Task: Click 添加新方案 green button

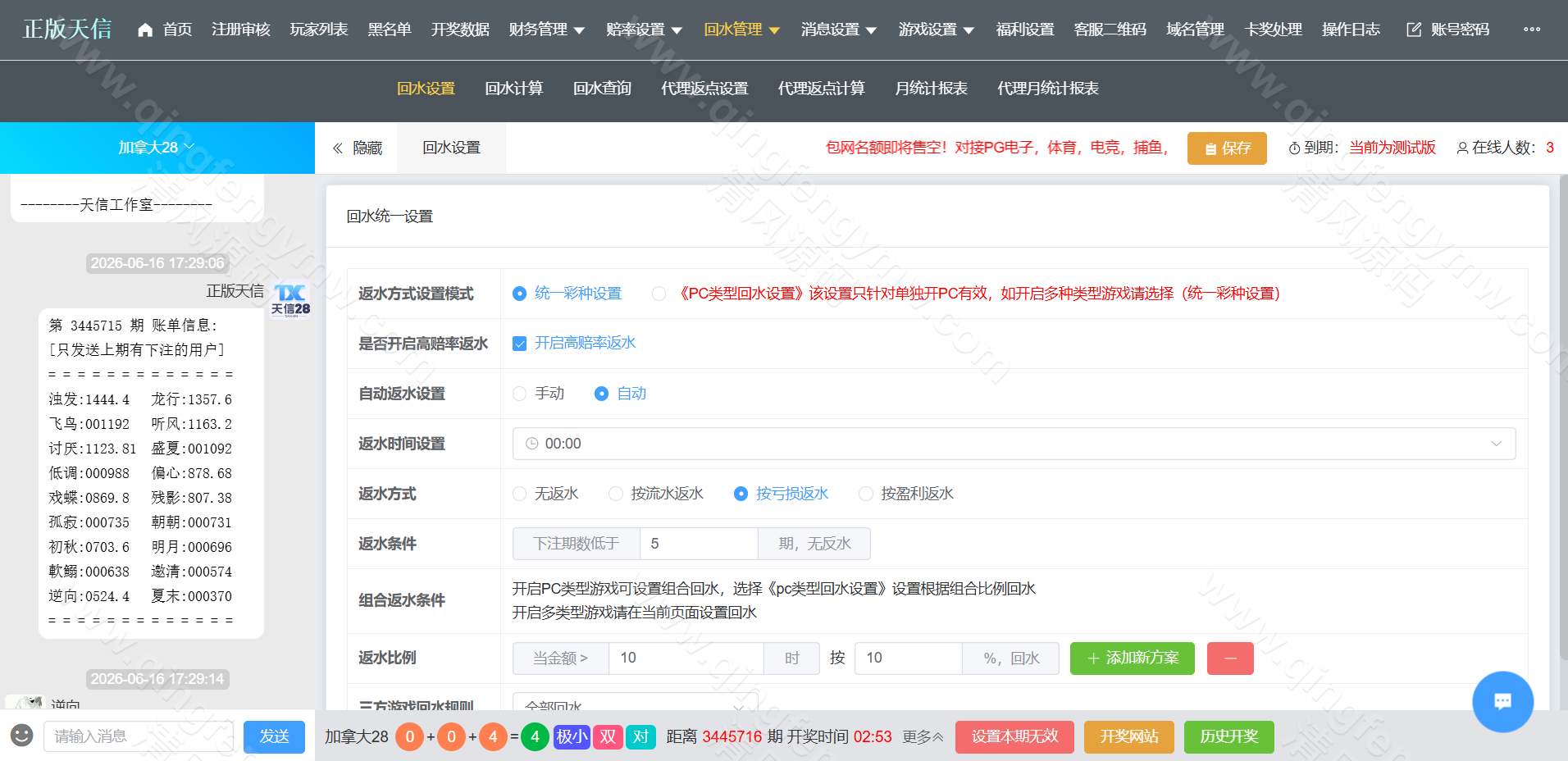Action: (x=1132, y=658)
